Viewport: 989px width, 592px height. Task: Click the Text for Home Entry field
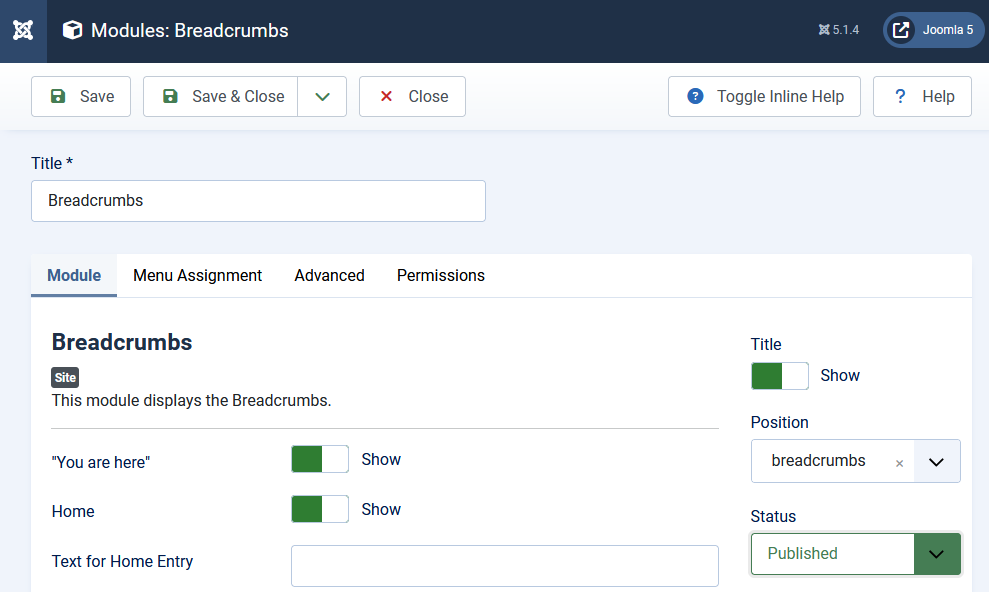[x=504, y=566]
